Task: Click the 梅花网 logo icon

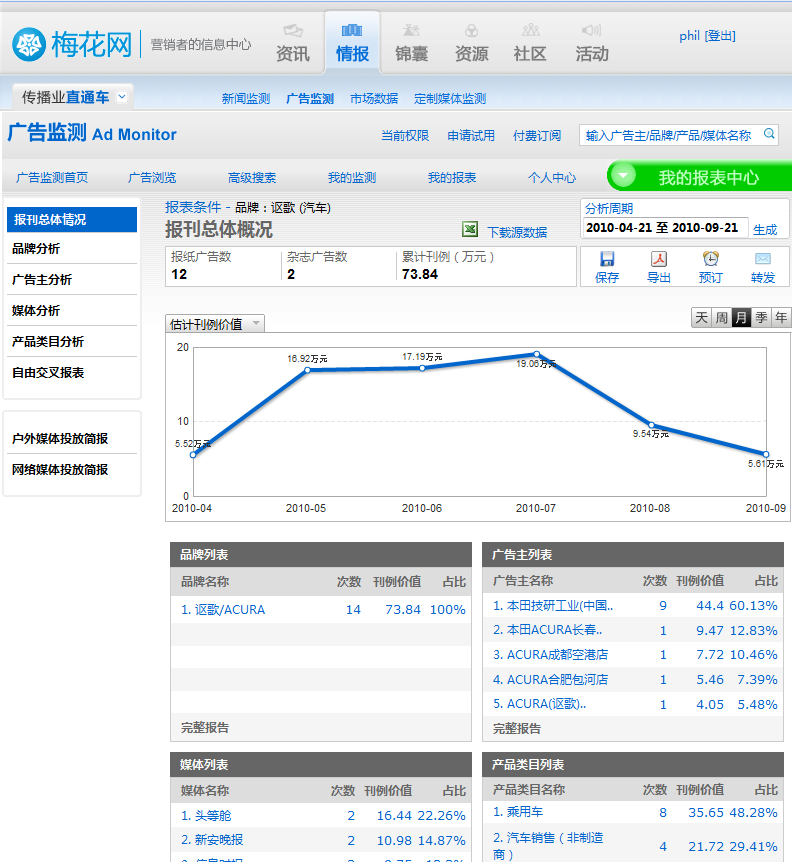Action: pyautogui.click(x=29, y=45)
